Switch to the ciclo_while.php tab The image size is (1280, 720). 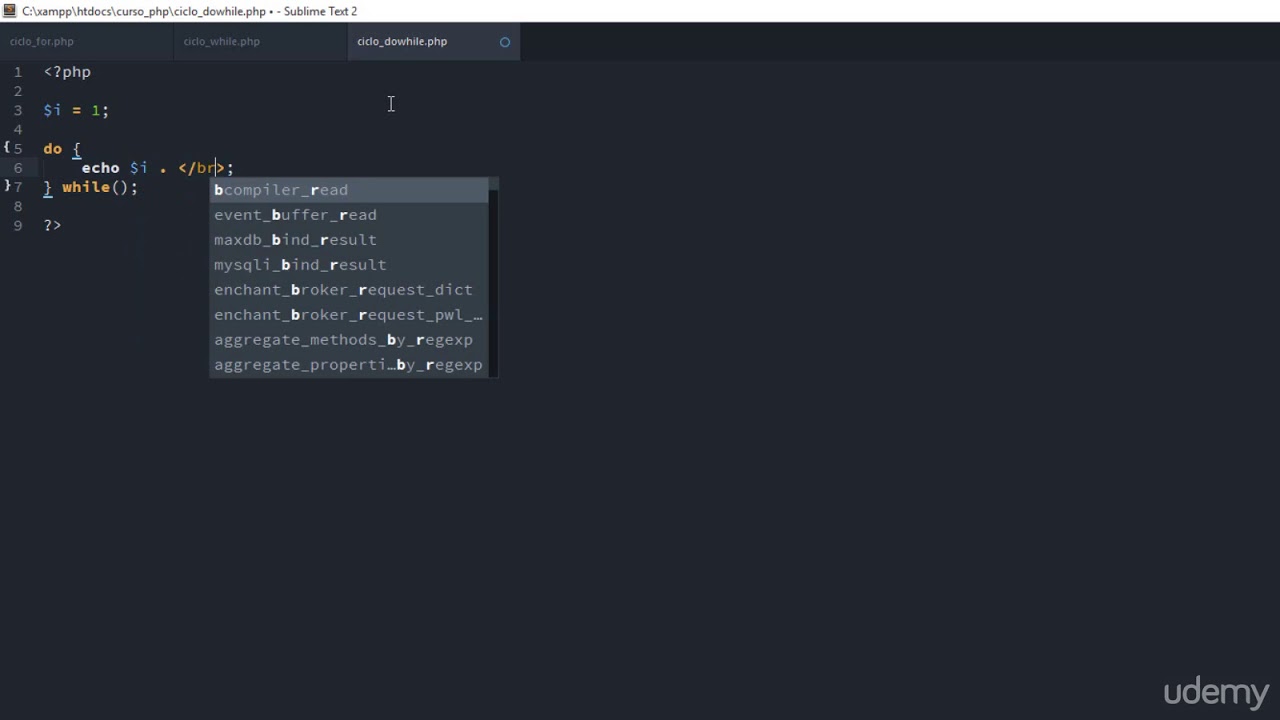coord(221,41)
